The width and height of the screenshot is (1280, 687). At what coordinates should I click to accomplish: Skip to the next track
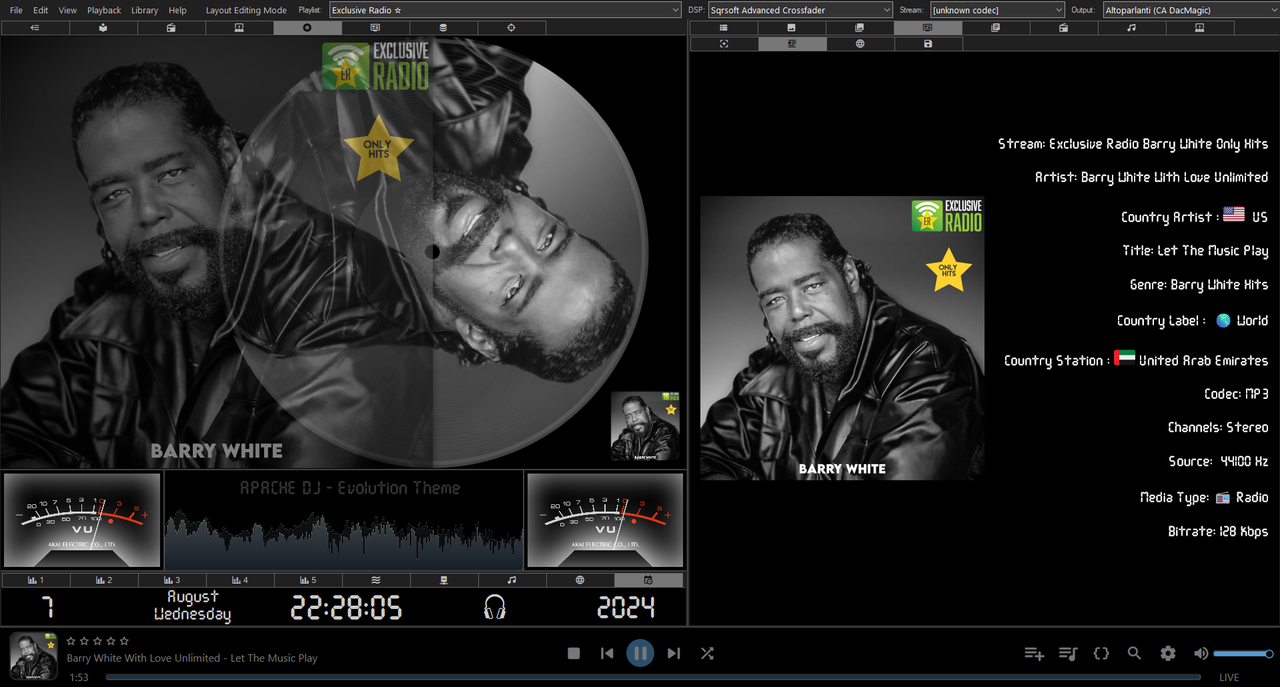click(673, 653)
